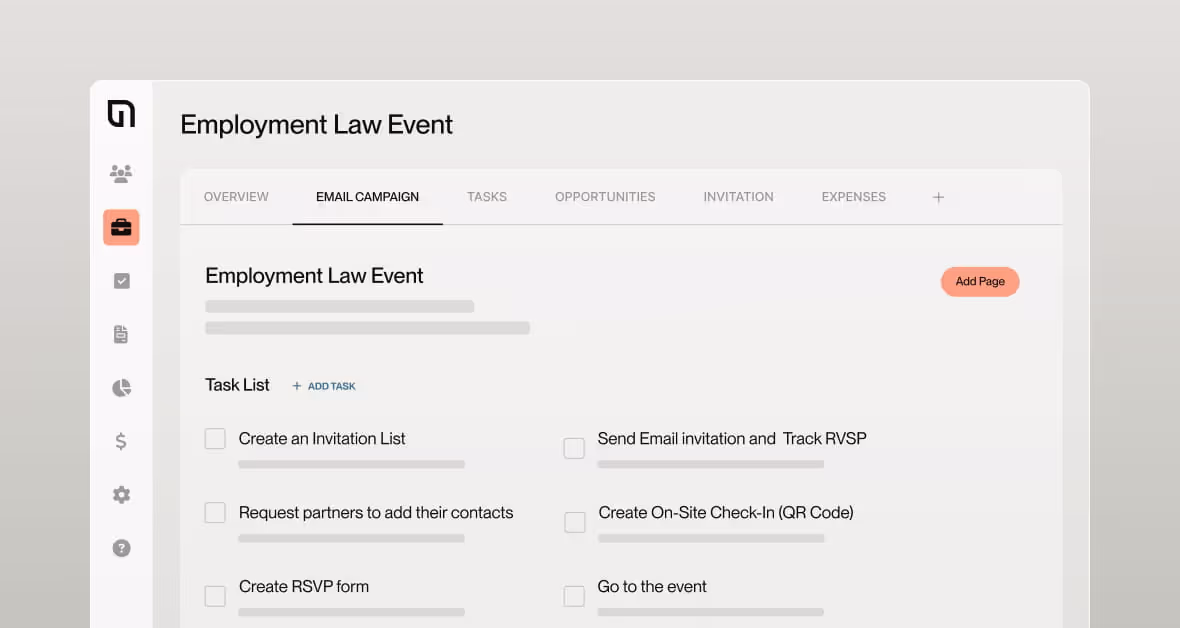Open a new tab with the plus button
Screen dimensions: 1180x628
pos(938,197)
